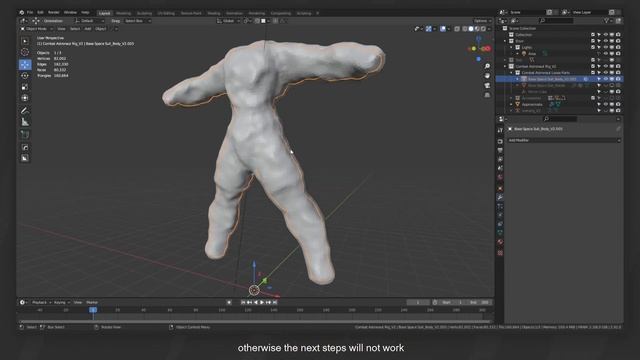Open the viewport Add menu
This screenshot has width=640, height=360.
pyautogui.click(x=88, y=29)
